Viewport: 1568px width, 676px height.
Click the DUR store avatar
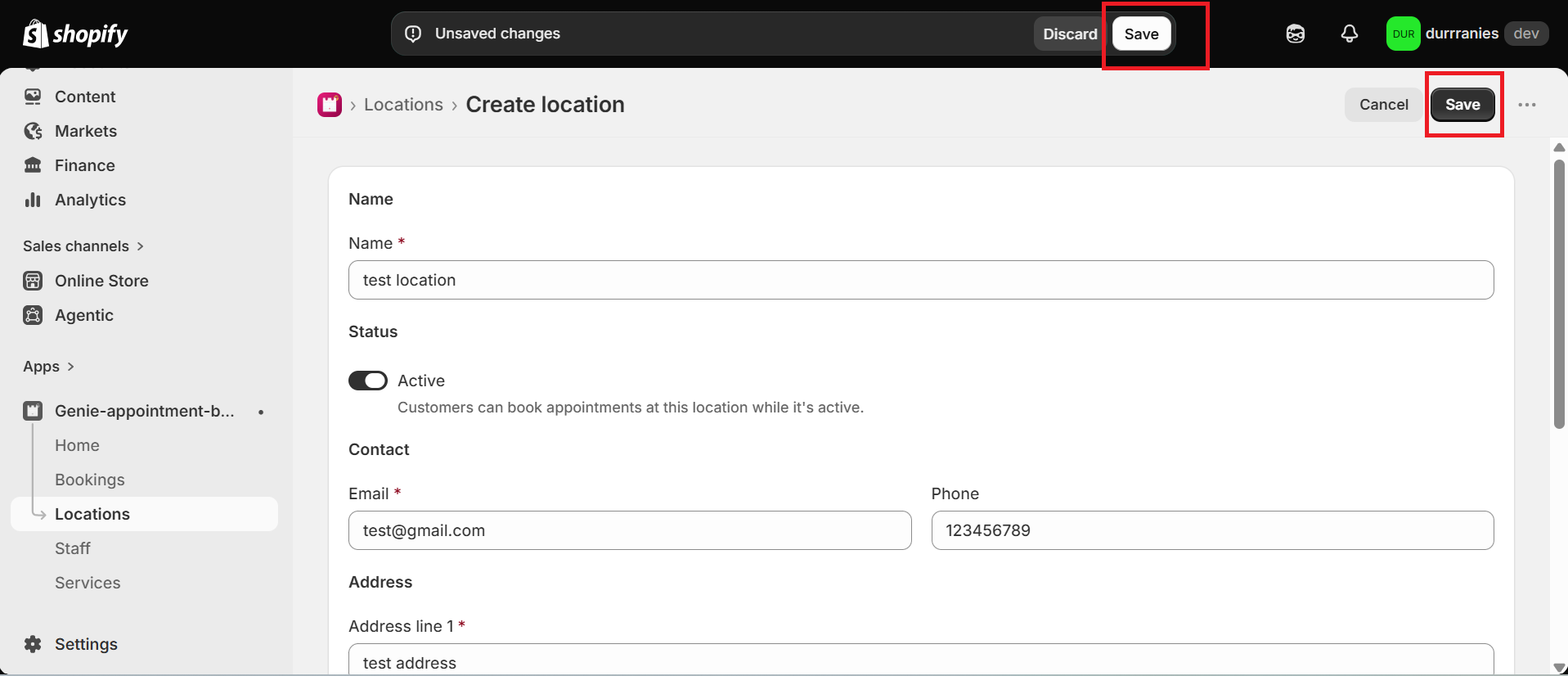(x=1404, y=34)
